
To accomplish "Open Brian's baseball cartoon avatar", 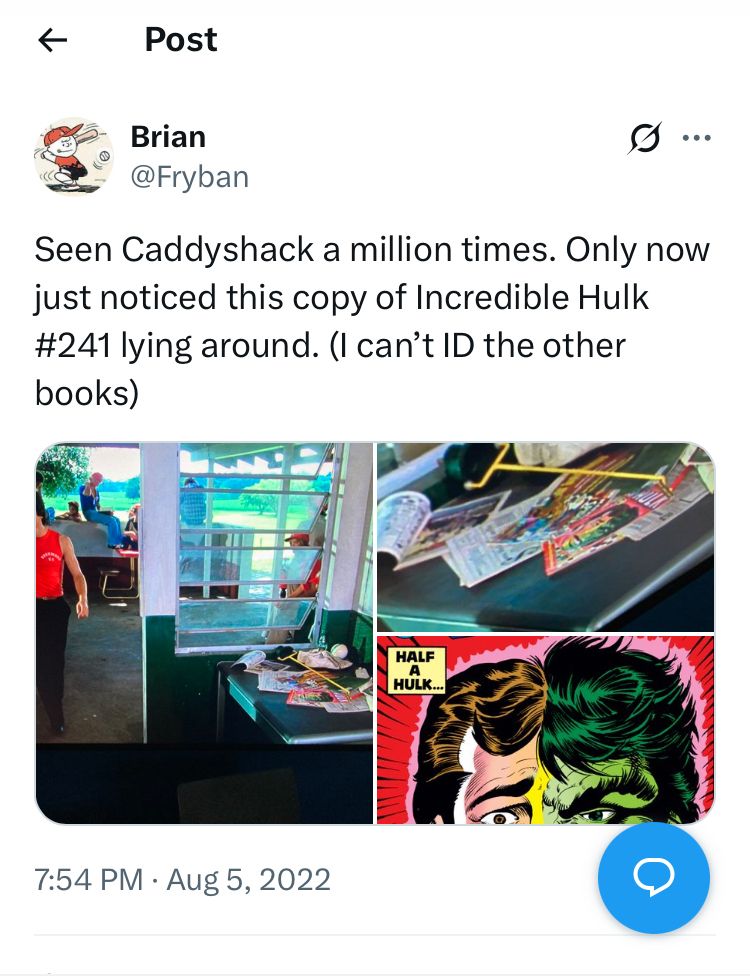I will (x=73, y=156).
